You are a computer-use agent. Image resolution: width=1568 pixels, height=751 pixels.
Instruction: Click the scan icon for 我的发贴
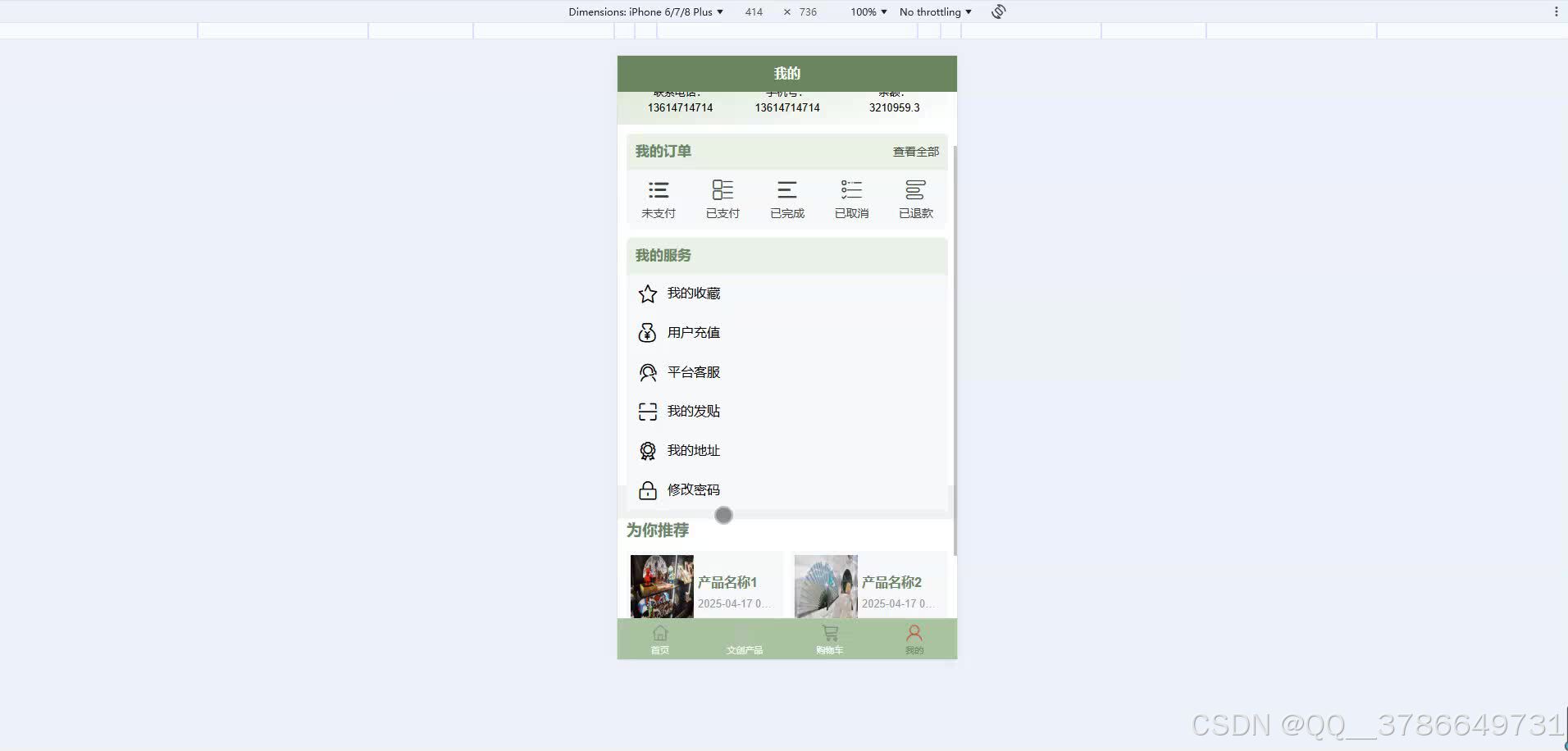[648, 412]
